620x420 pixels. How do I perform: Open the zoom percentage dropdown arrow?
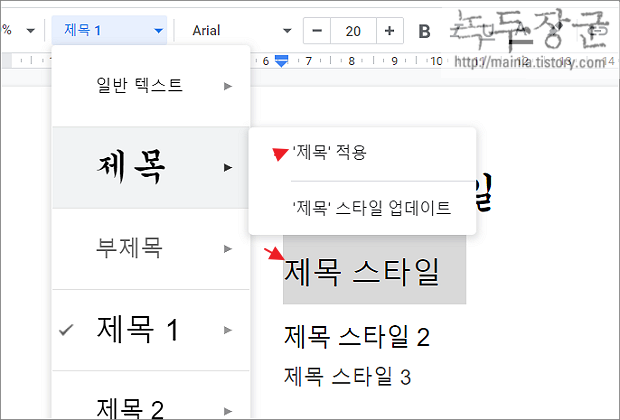30,30
